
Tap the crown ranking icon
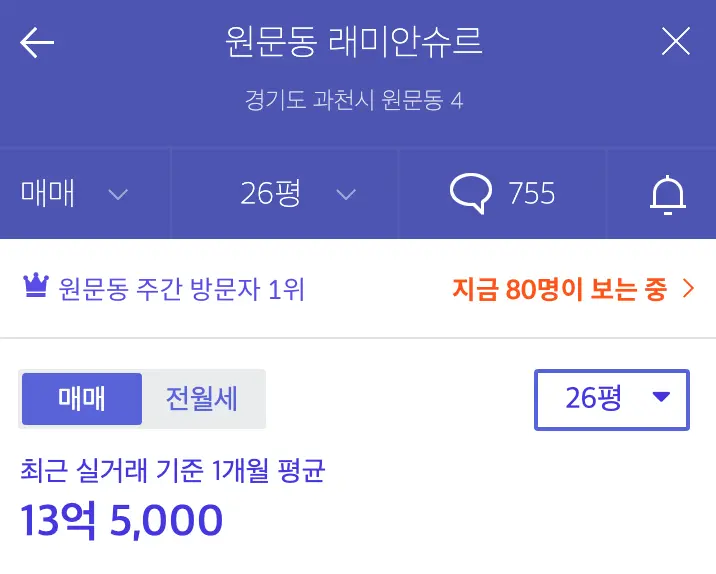pyautogui.click(x=36, y=285)
